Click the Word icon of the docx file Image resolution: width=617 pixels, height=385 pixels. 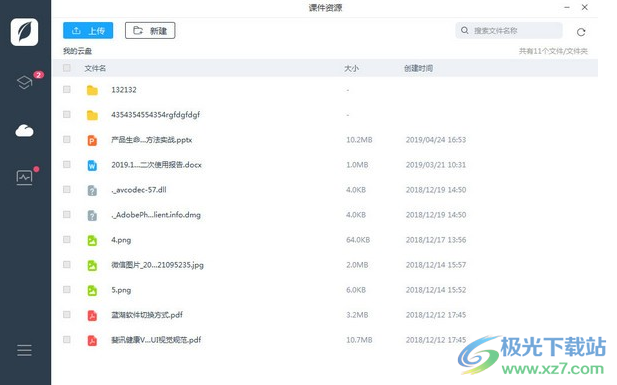click(x=92, y=165)
